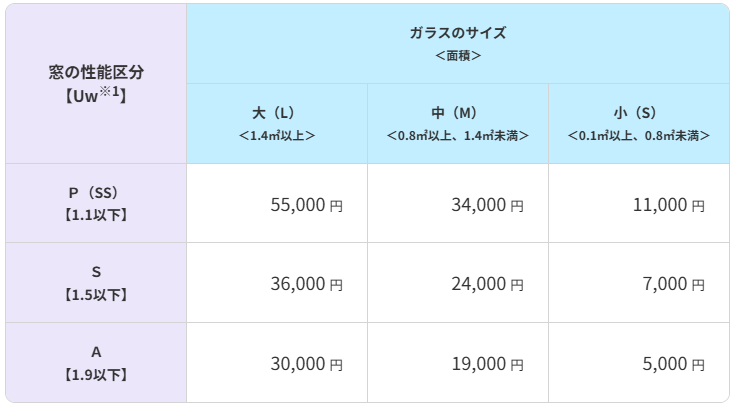Click the S【1.5以下】 row header
This screenshot has width=736, height=409.
click(x=96, y=282)
